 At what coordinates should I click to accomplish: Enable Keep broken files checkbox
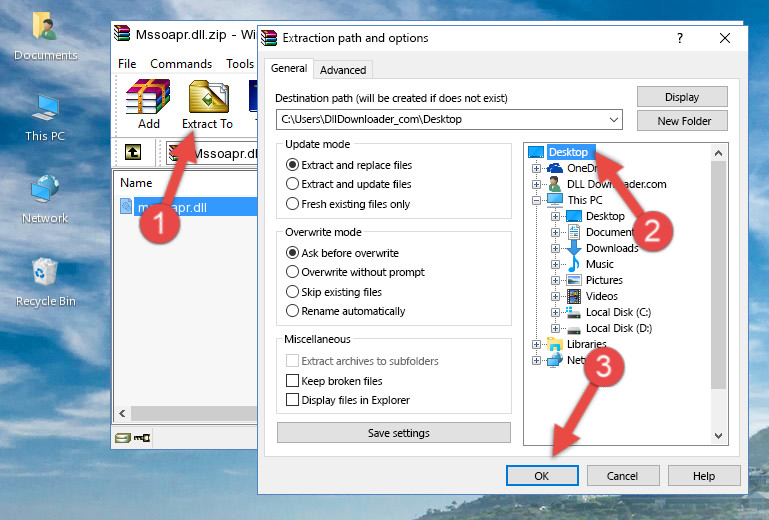point(292,381)
